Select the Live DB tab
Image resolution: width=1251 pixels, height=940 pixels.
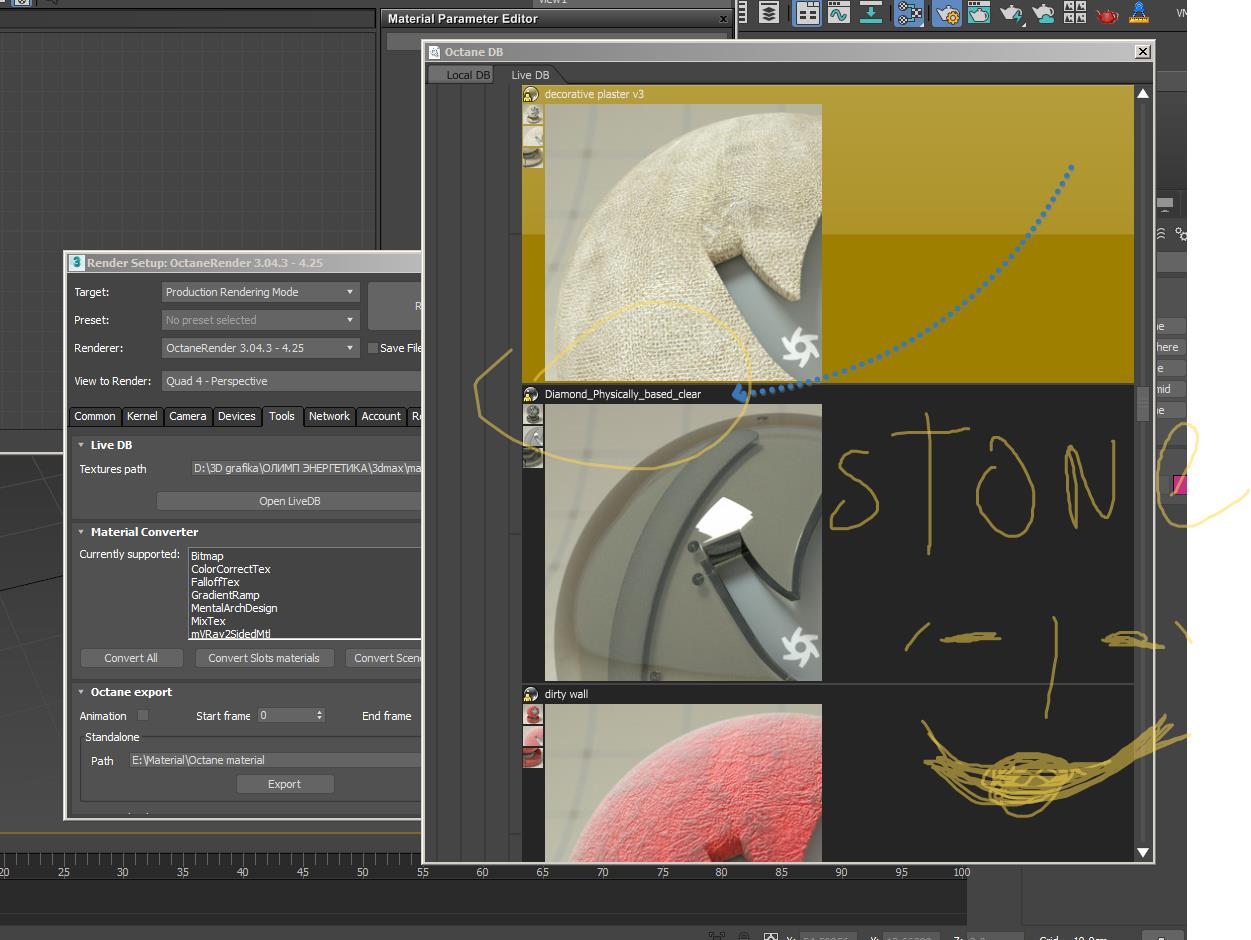pos(530,75)
